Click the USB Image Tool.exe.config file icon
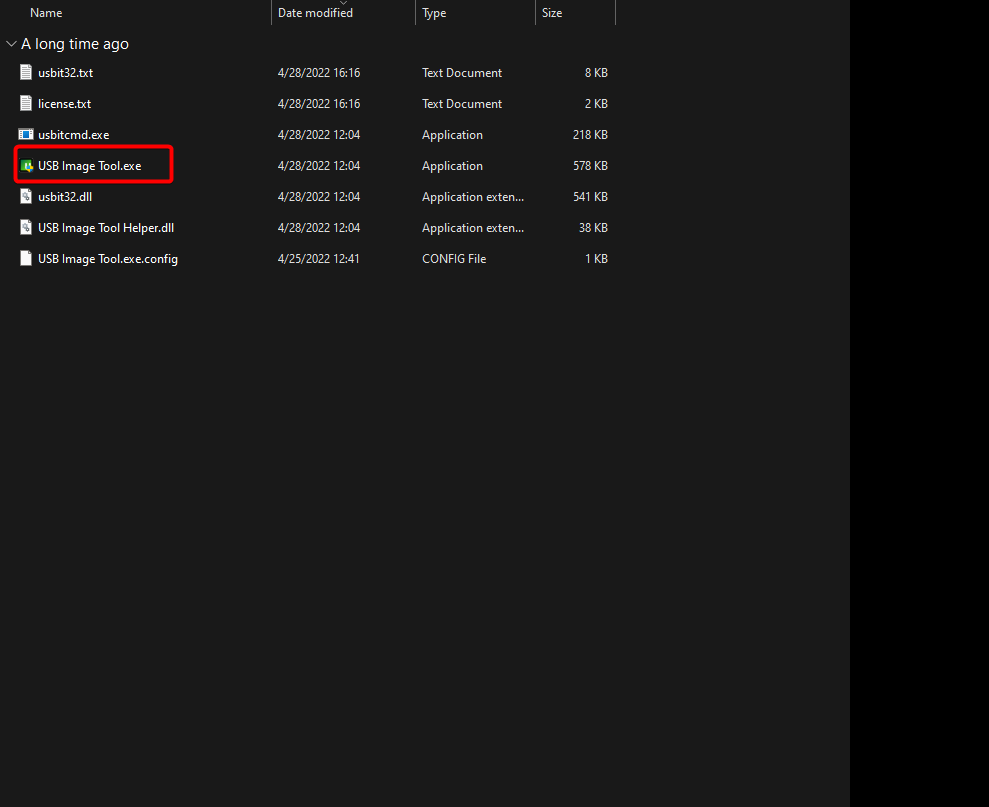Viewport: 989px width, 807px height. point(26,259)
